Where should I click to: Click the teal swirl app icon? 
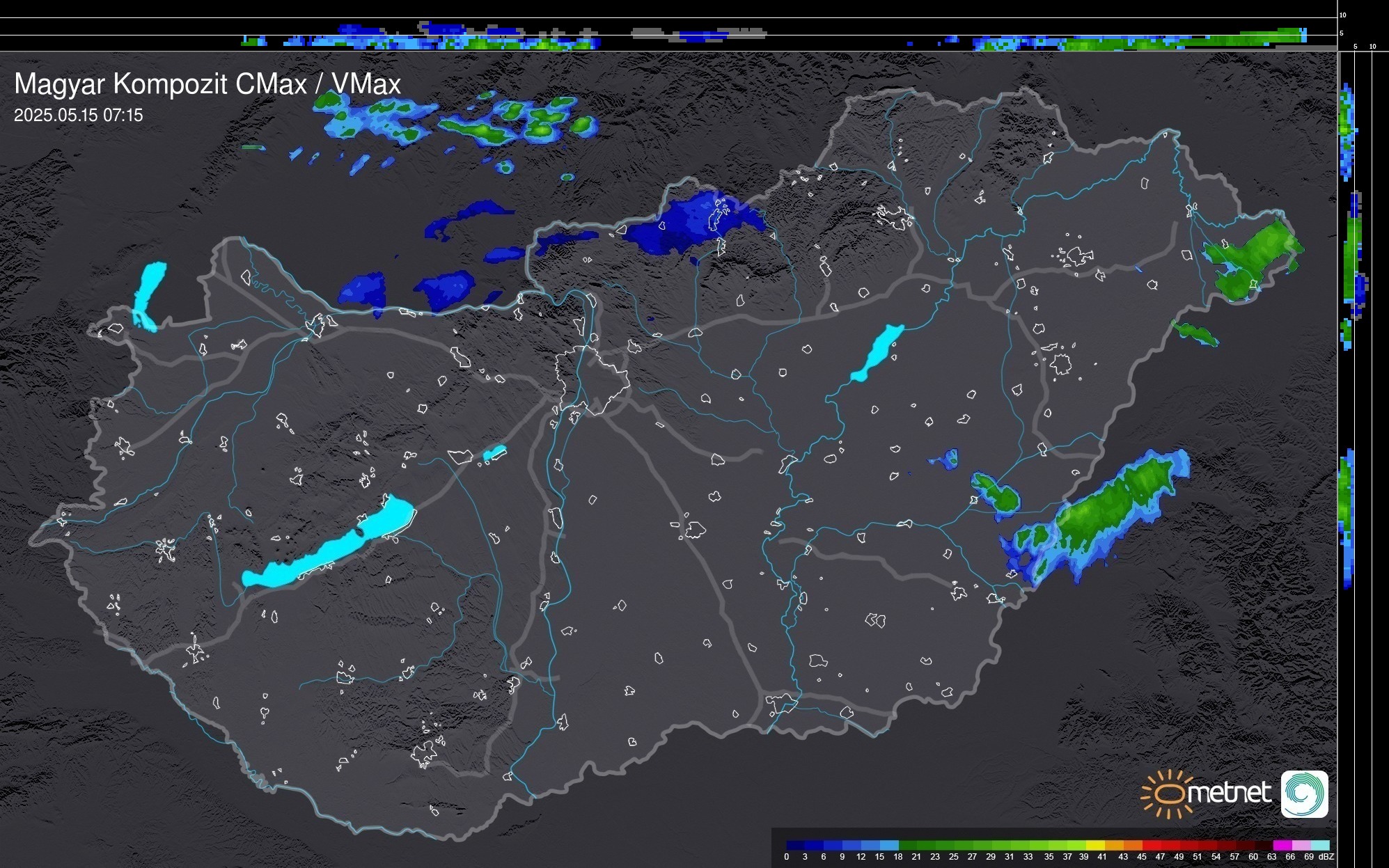1304,794
